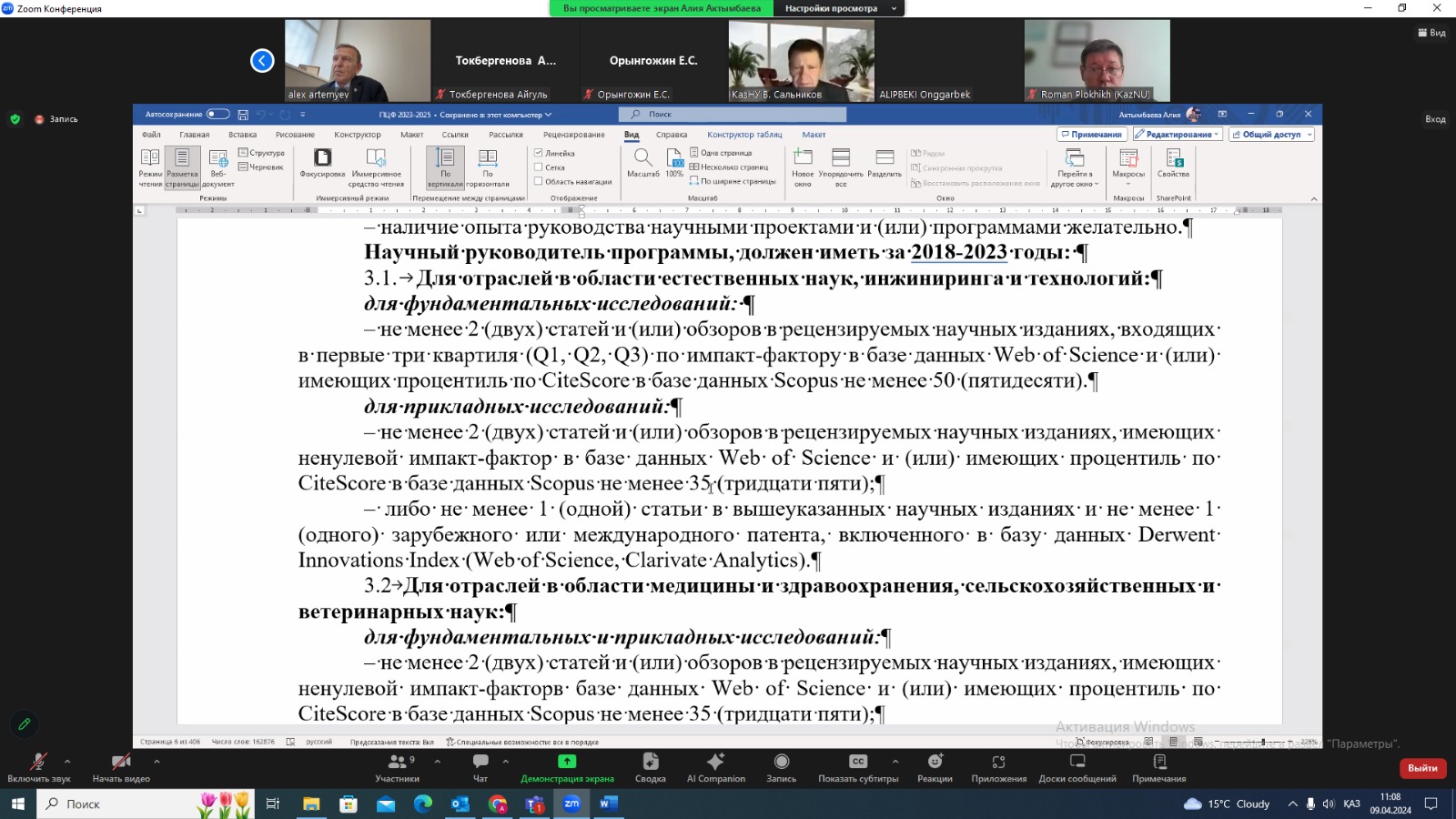Image resolution: width=1456 pixels, height=819 pixels.
Task: Leave the Zoom meeting (Выйти)
Action: point(1422,768)
